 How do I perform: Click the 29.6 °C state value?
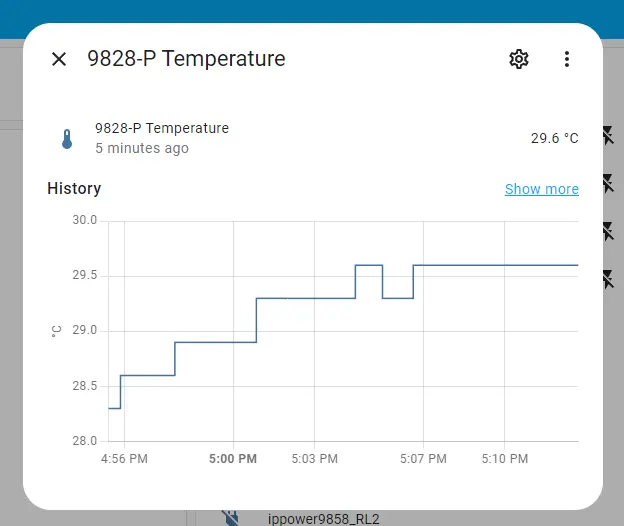pyautogui.click(x=554, y=138)
